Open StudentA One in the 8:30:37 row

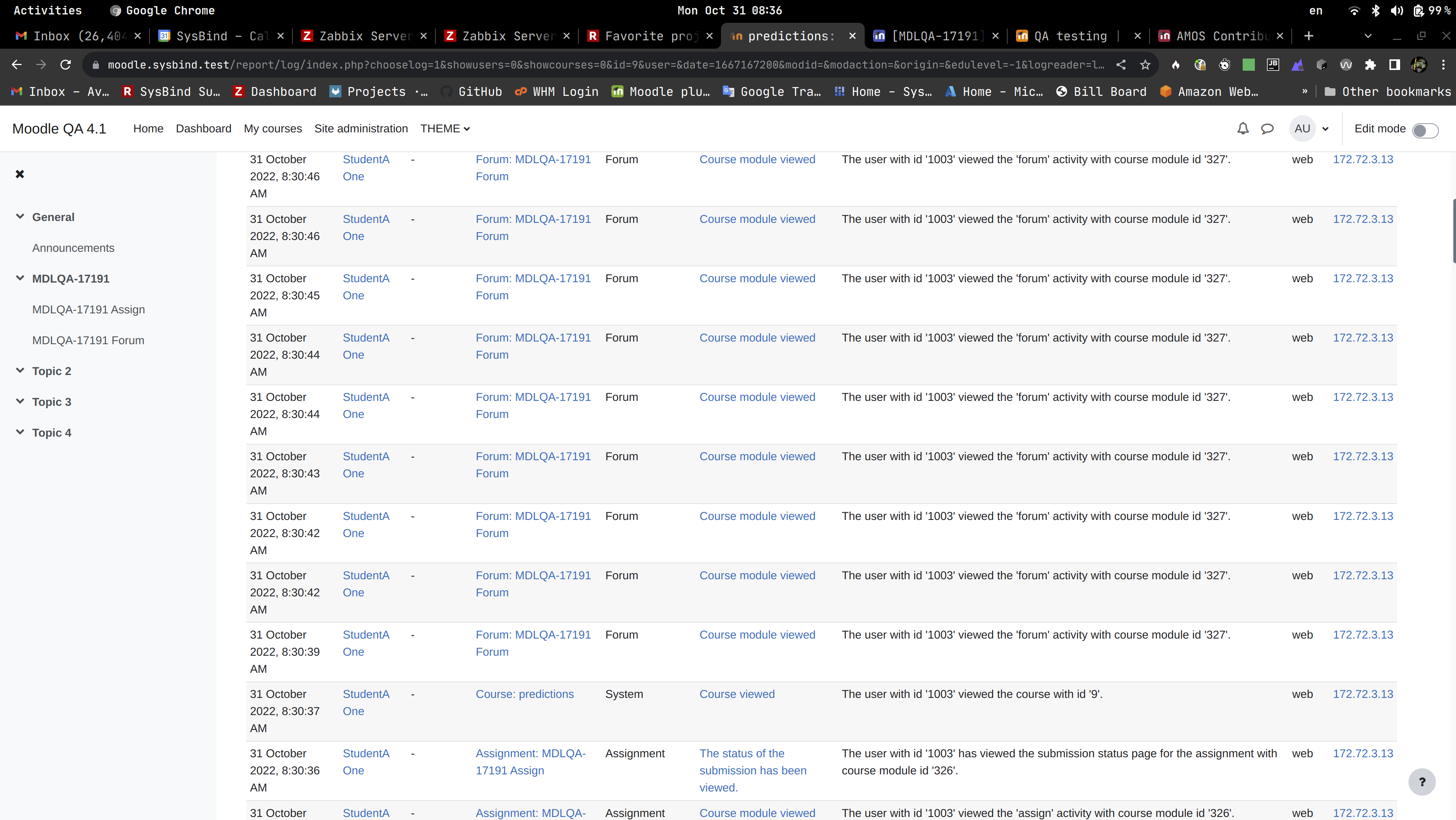pyautogui.click(x=366, y=702)
